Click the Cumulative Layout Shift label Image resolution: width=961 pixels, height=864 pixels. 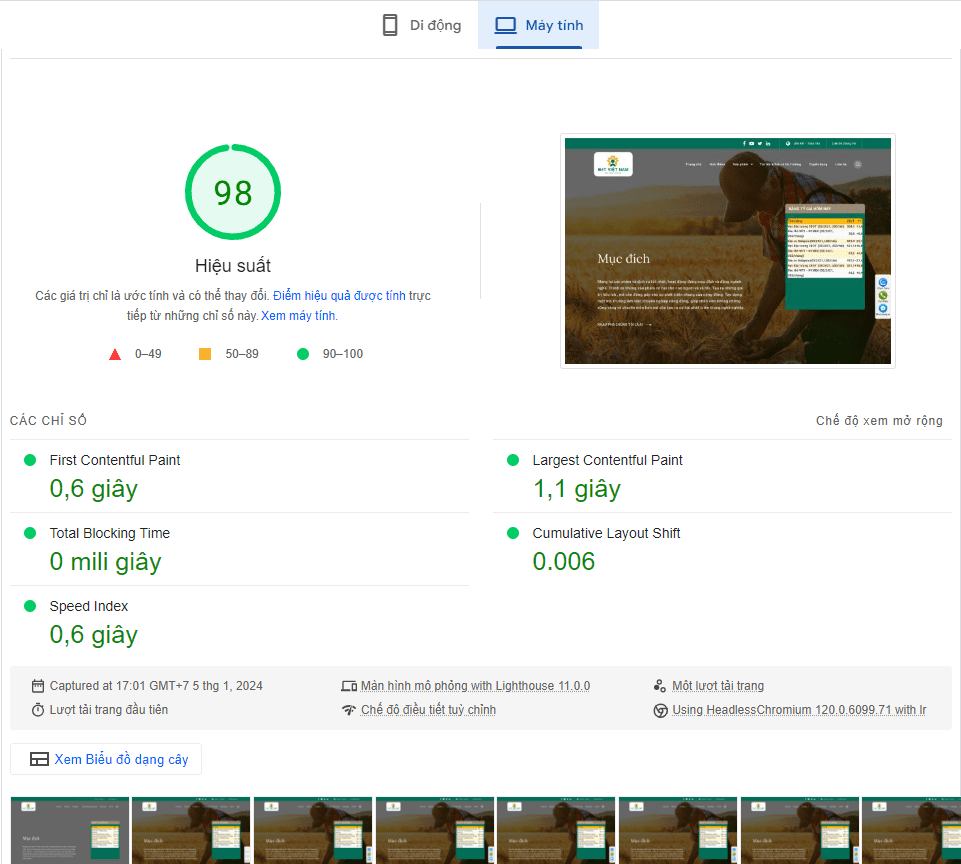click(x=606, y=533)
